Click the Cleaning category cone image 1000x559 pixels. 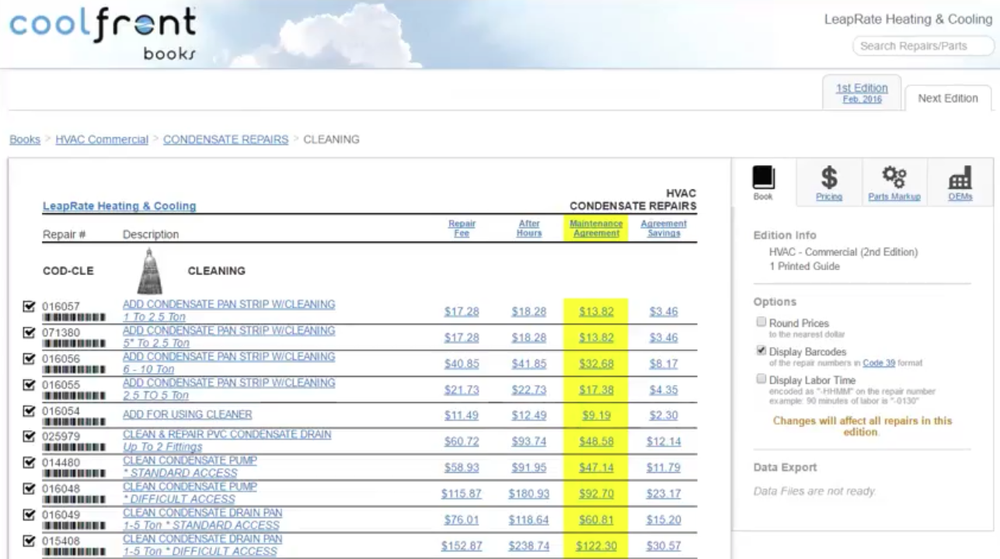pos(148,270)
